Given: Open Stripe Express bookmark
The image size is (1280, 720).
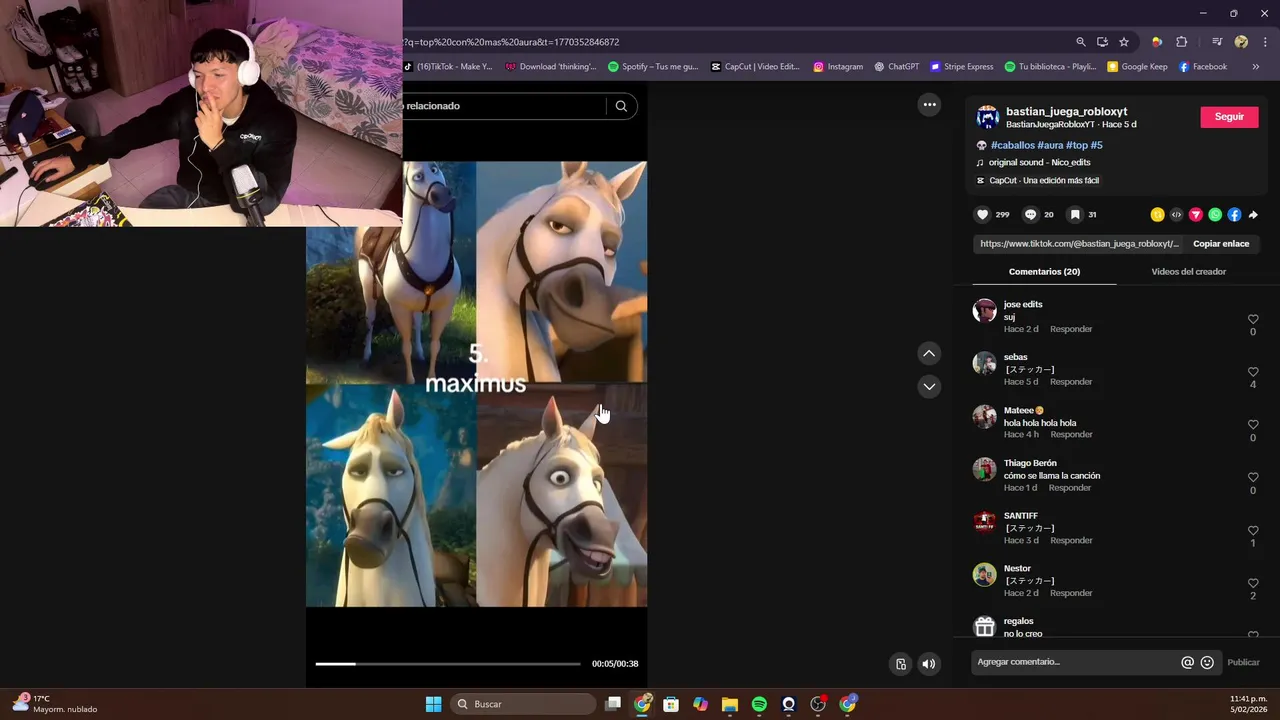Looking at the screenshot, I should (962, 67).
